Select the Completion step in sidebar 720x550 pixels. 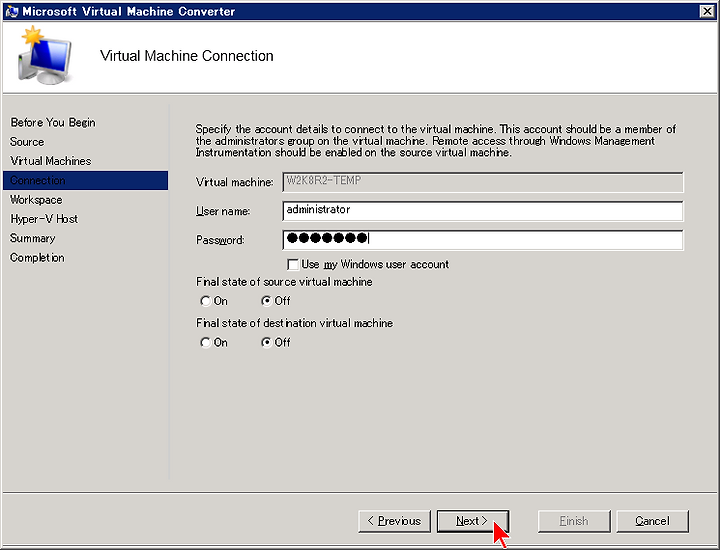[x=37, y=258]
